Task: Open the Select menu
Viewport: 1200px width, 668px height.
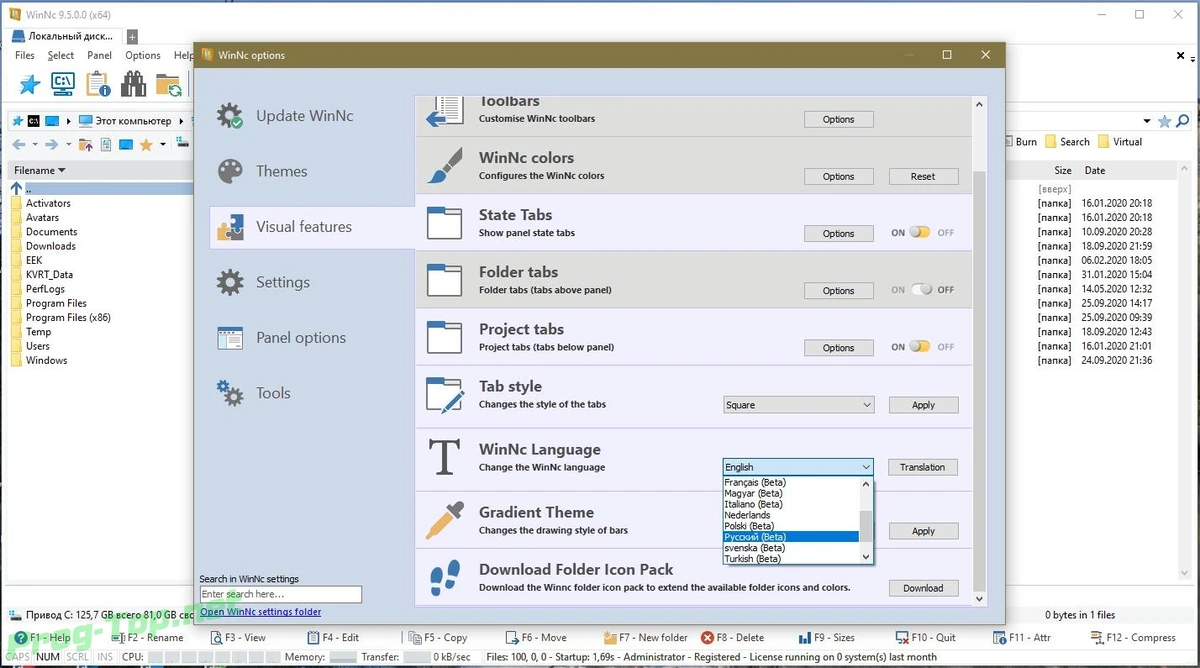Action: coord(61,56)
